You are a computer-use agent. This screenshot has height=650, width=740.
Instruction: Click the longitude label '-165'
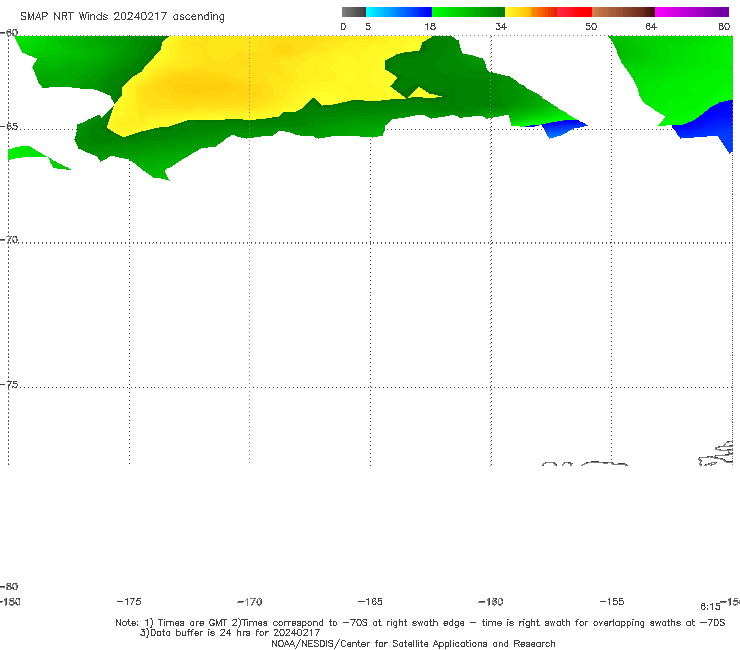(x=370, y=602)
